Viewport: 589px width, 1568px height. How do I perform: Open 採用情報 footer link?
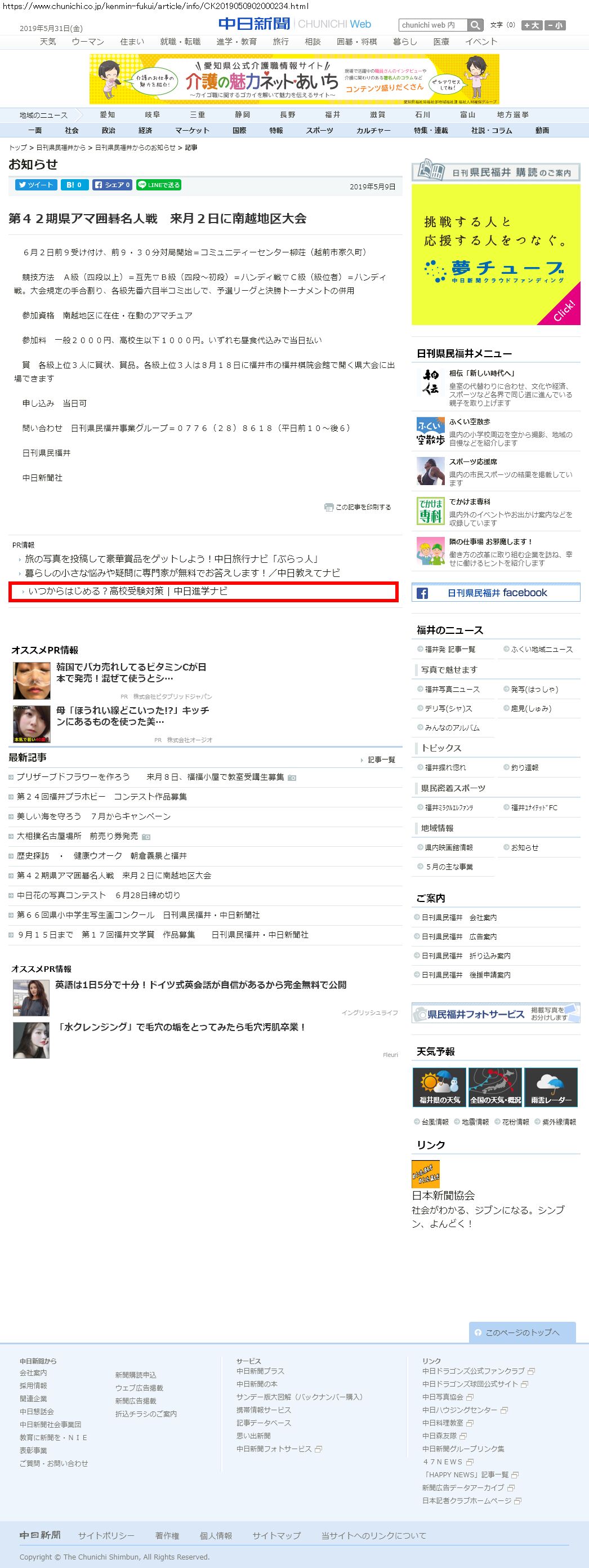[33, 1385]
